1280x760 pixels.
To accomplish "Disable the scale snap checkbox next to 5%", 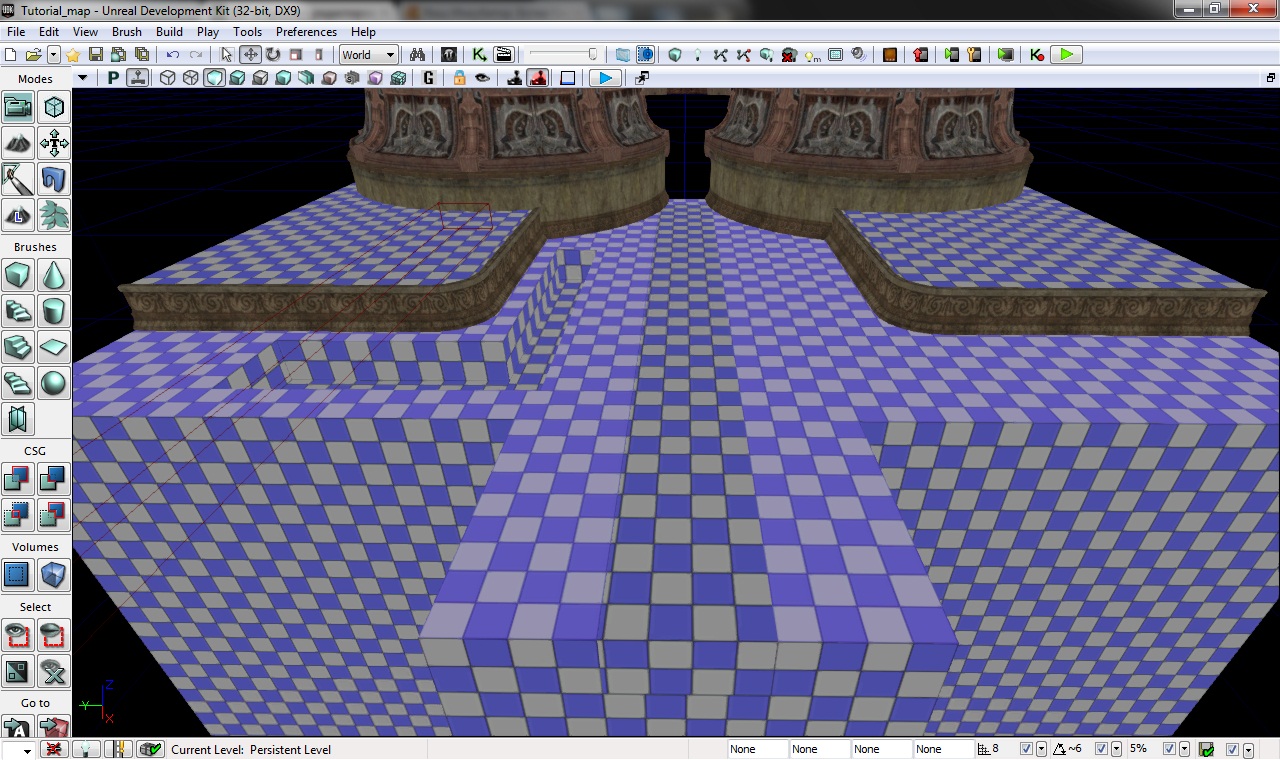I will point(1168,749).
